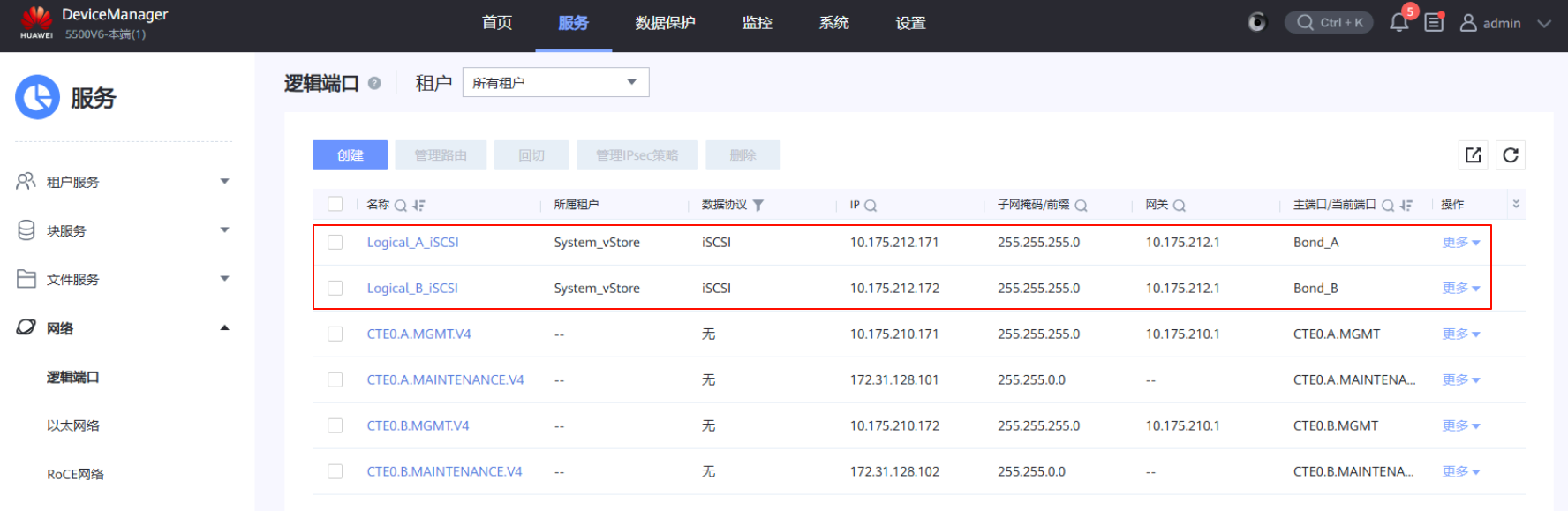Click the sort icon in the 名称 column
1568x511 pixels.
tap(418, 206)
